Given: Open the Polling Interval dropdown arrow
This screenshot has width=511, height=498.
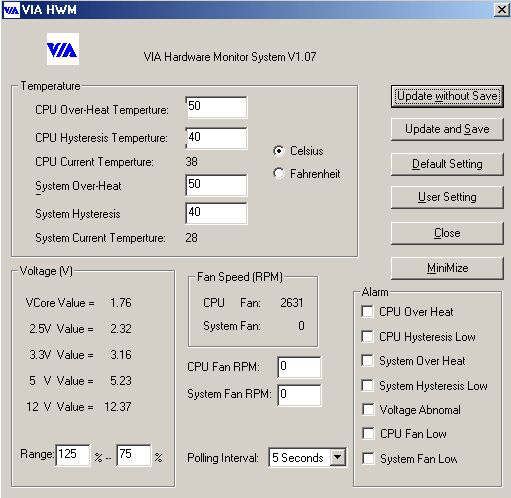Looking at the screenshot, I should pos(337,457).
